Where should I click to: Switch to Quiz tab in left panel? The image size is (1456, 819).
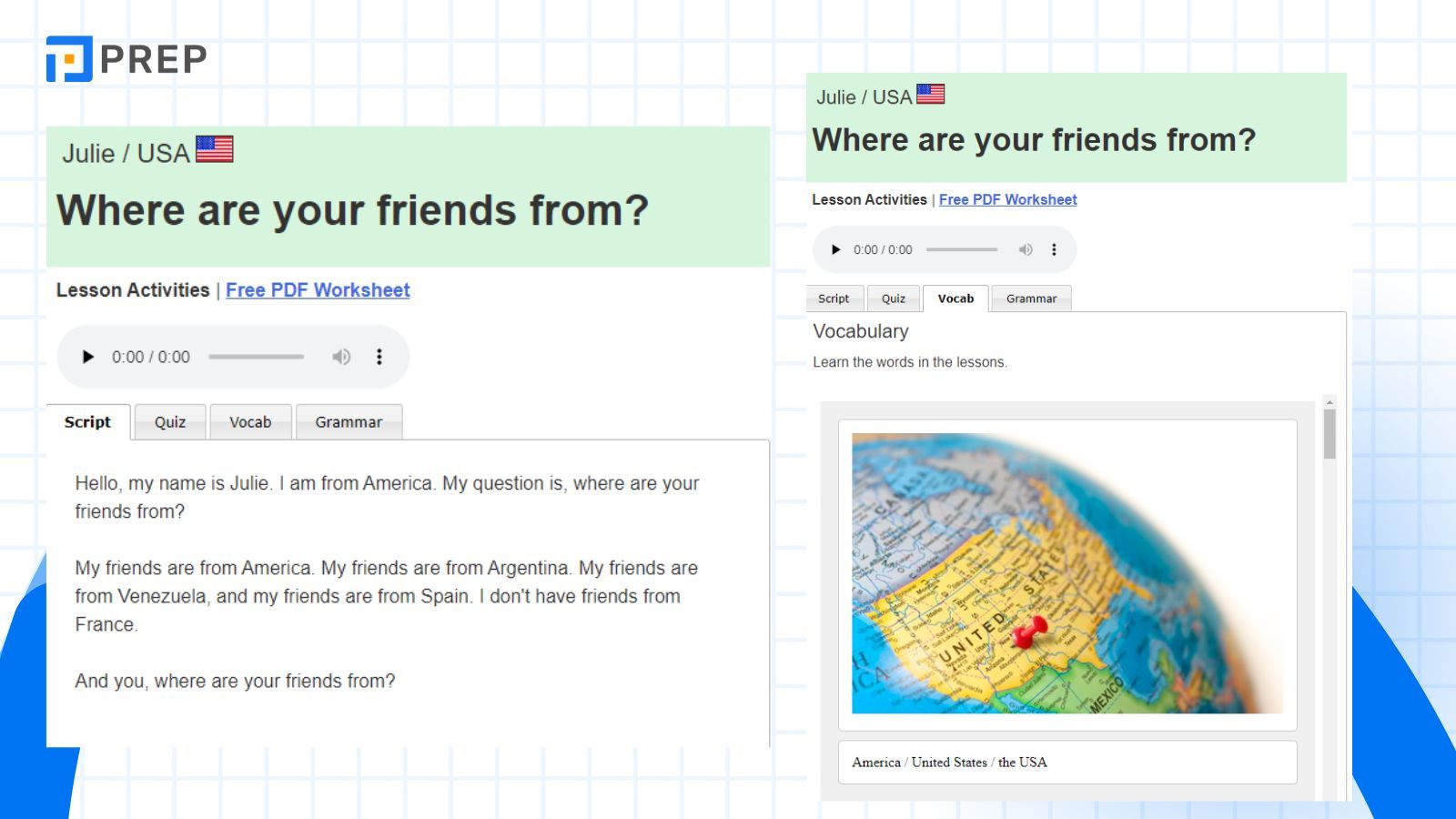(170, 422)
